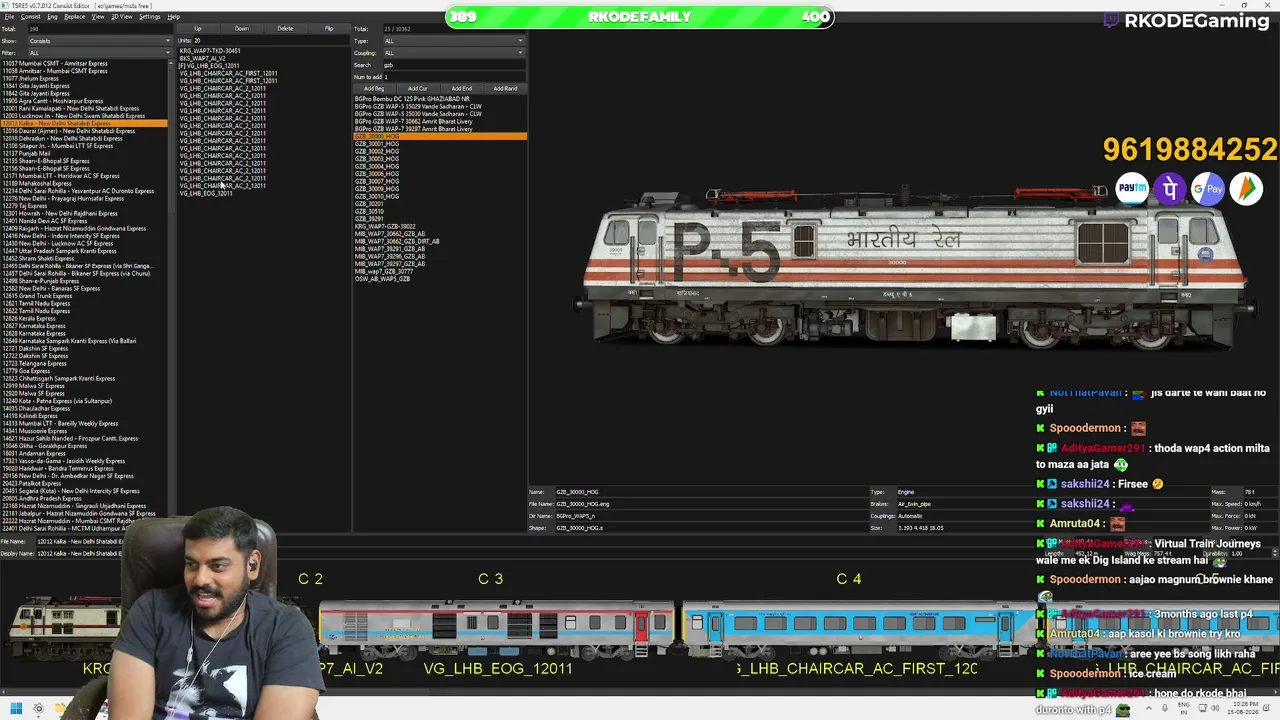Screen dimensions: 1280x720
Task: Click the Flip unit button
Action: pyautogui.click(x=329, y=29)
